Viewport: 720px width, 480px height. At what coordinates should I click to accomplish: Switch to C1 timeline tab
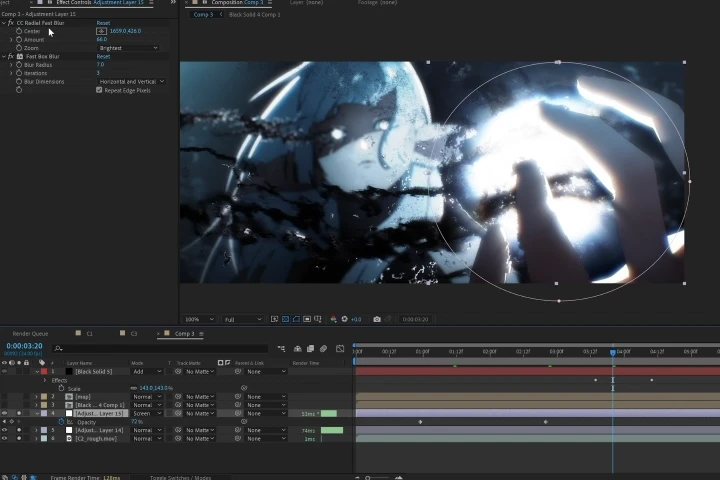coord(90,334)
